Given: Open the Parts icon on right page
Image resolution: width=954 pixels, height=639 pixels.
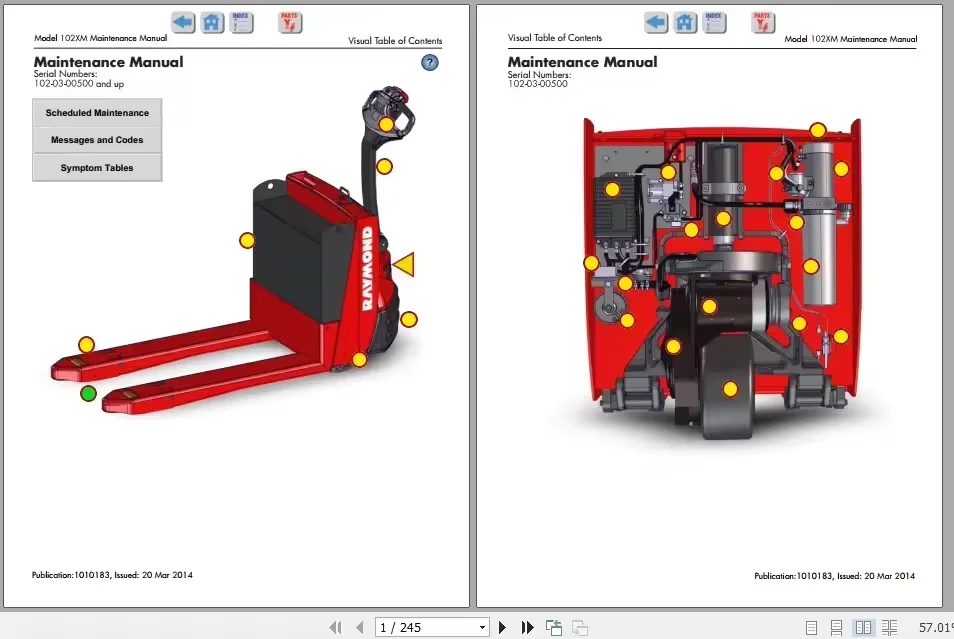Looking at the screenshot, I should click(x=763, y=22).
